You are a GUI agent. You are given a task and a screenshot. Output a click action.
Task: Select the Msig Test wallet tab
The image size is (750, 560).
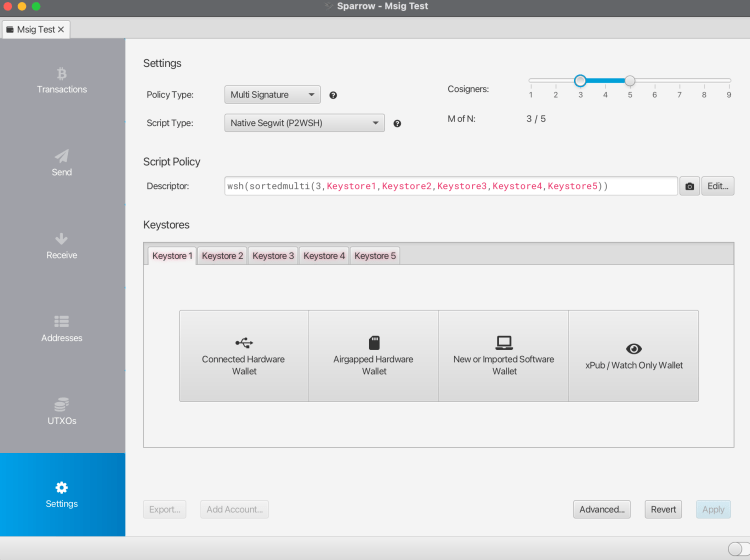pos(35,30)
